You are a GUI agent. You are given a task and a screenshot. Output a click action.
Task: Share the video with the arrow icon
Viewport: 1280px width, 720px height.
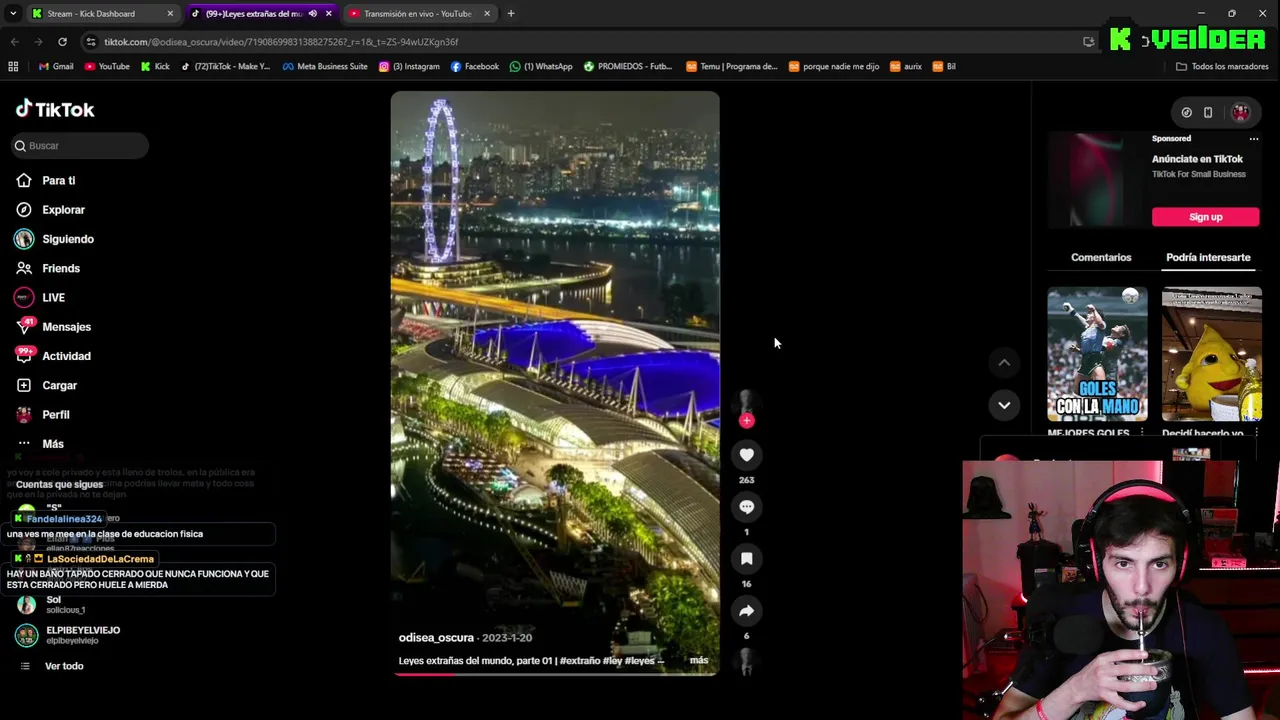coord(746,611)
